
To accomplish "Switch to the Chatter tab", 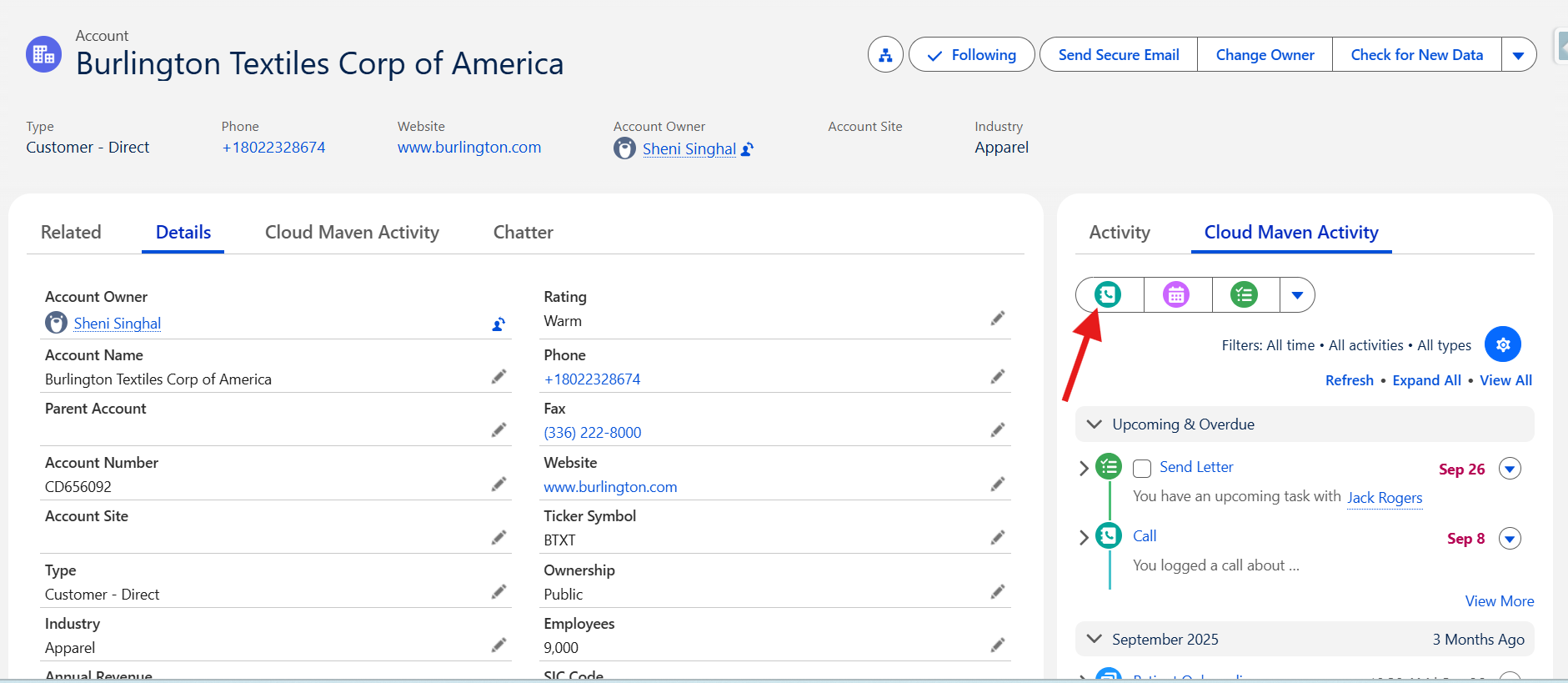I will click(524, 233).
